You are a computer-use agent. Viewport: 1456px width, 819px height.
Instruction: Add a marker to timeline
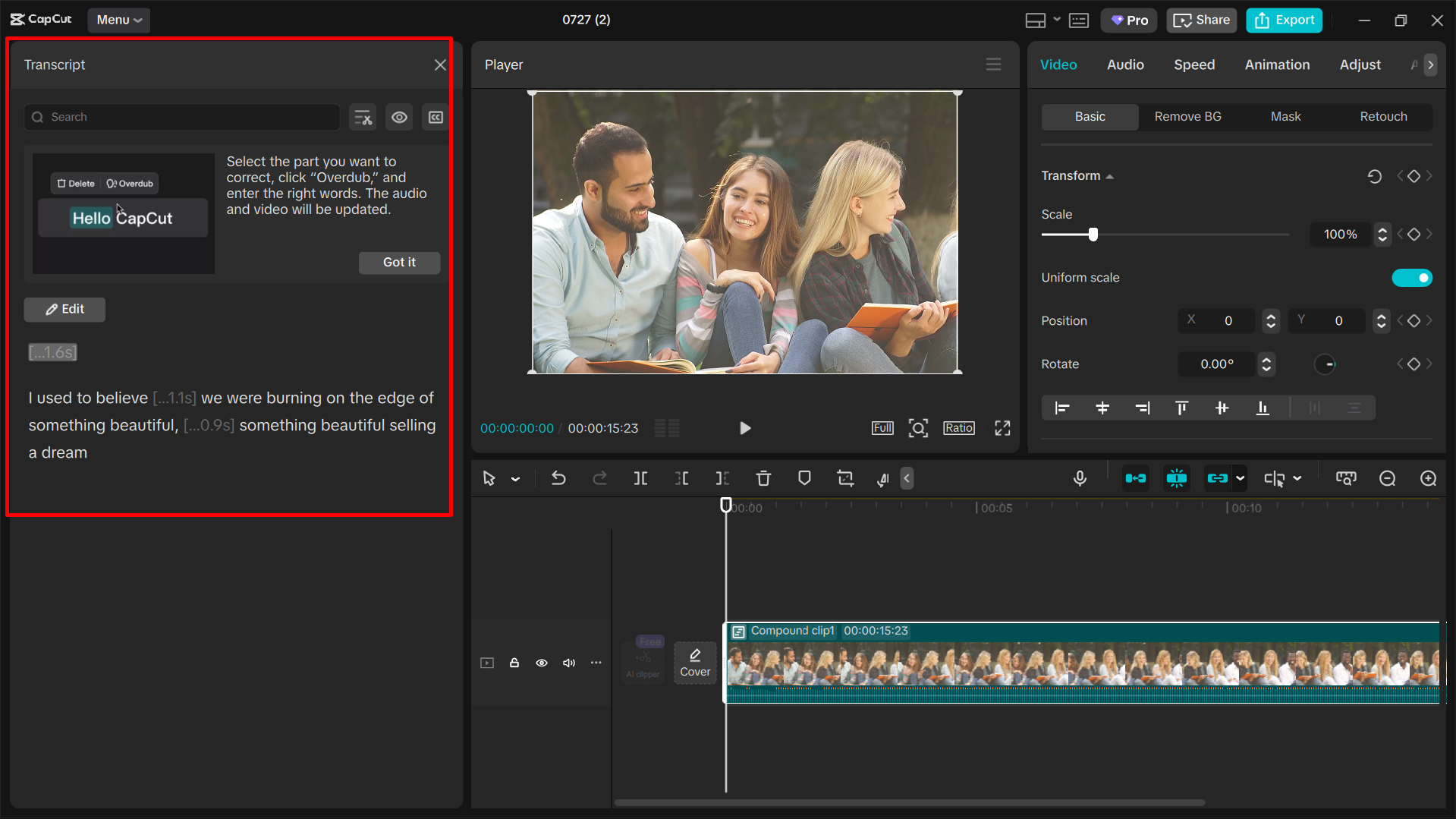tap(804, 478)
